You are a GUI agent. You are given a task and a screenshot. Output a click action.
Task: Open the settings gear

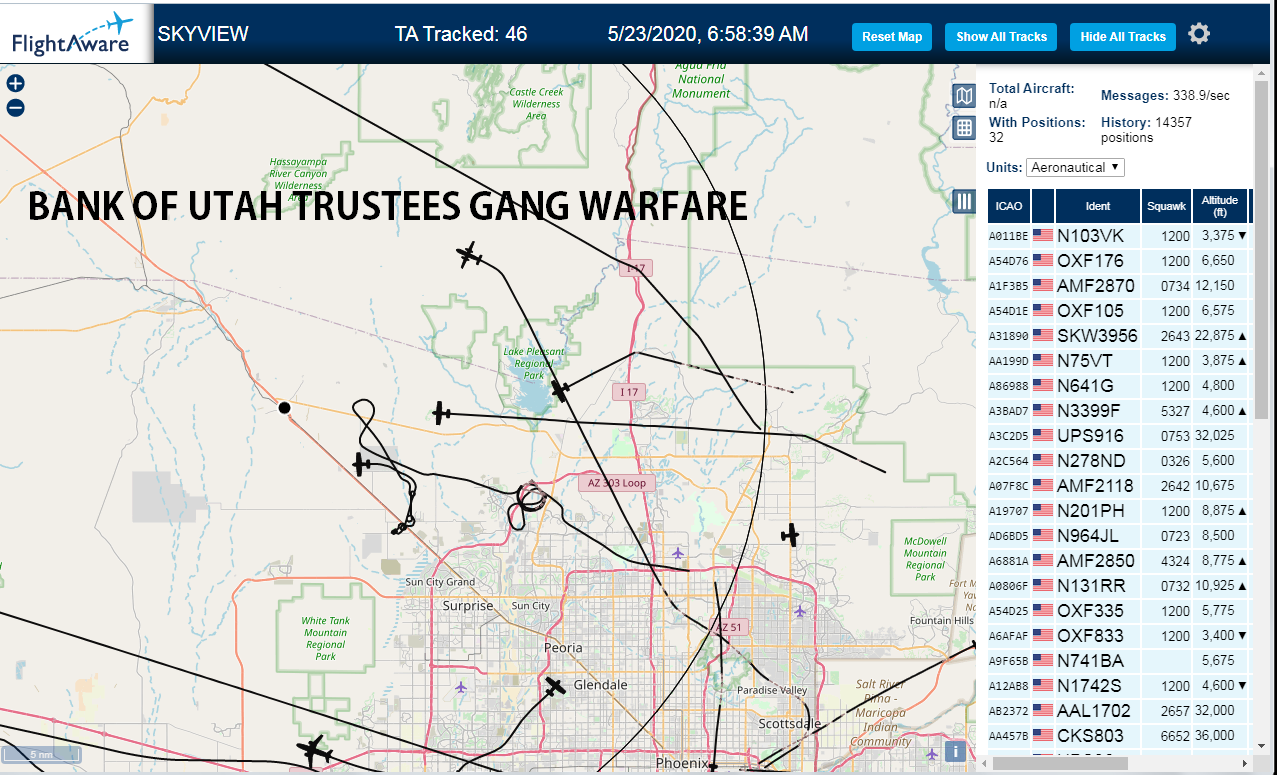pyautogui.click(x=1199, y=34)
